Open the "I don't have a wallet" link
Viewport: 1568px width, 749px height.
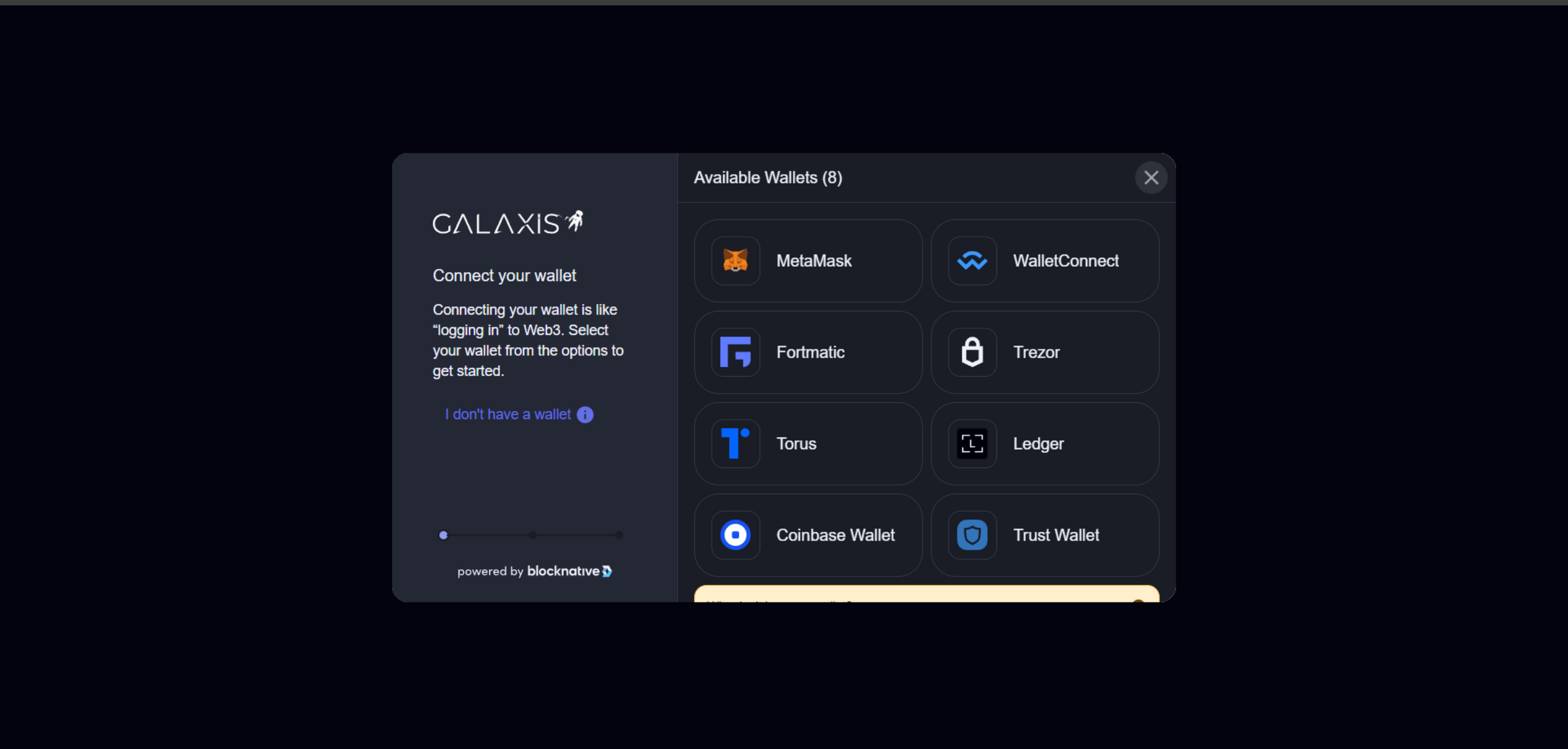pyautogui.click(x=509, y=414)
